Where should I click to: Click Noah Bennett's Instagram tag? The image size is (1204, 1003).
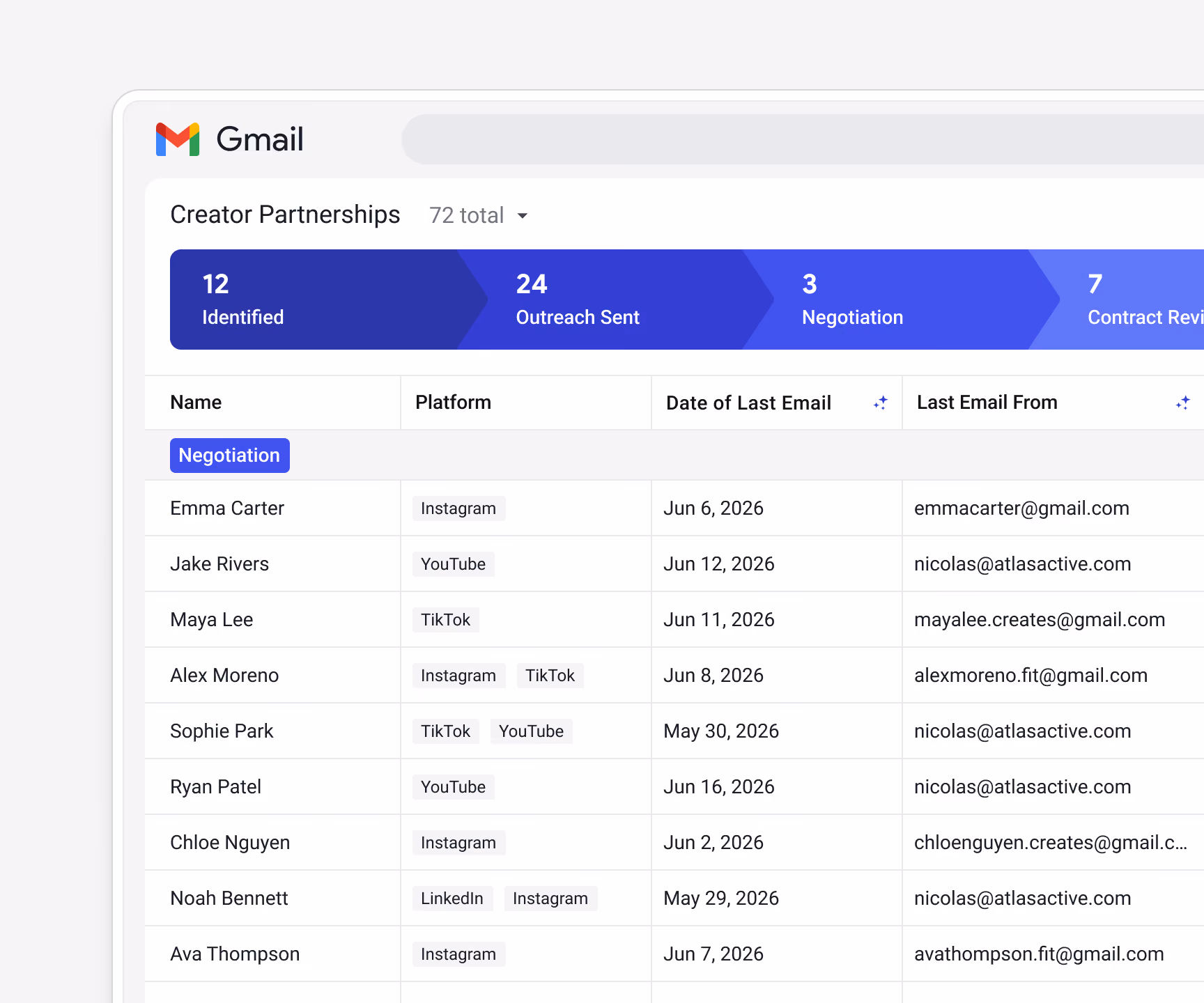(550, 899)
